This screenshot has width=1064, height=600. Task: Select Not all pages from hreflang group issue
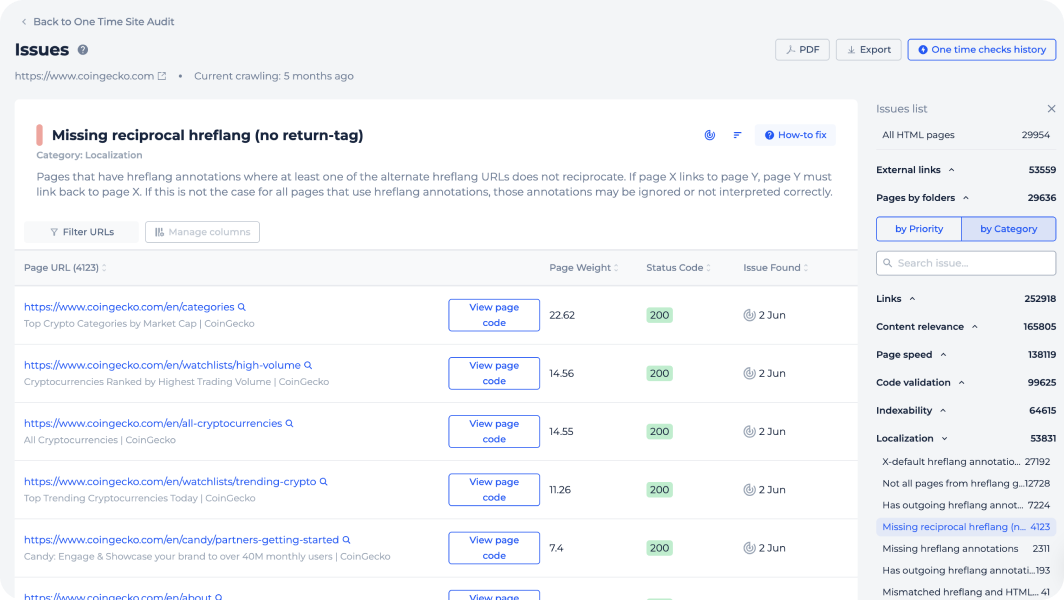click(x=966, y=483)
